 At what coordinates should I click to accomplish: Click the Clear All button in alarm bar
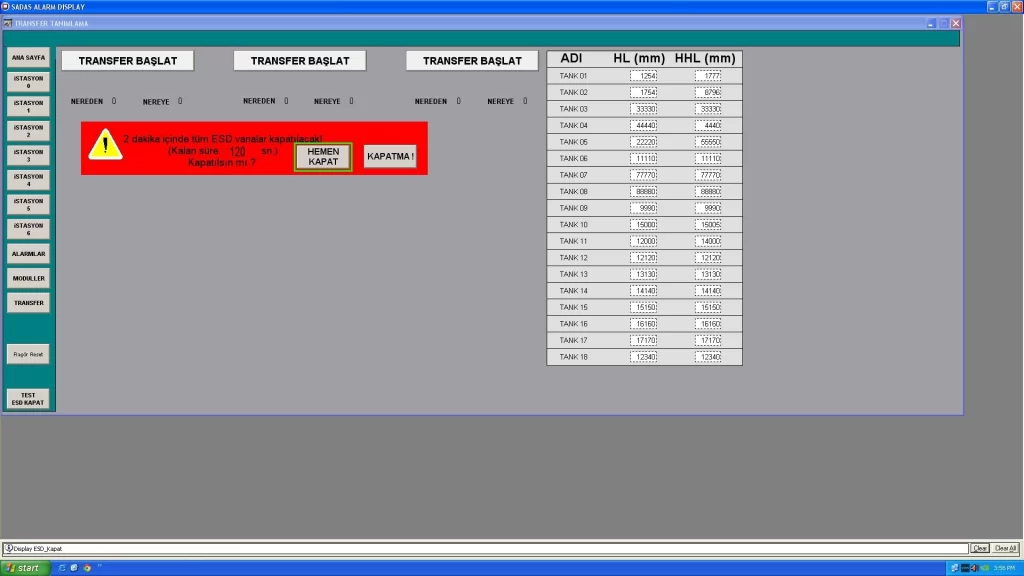(1005, 548)
